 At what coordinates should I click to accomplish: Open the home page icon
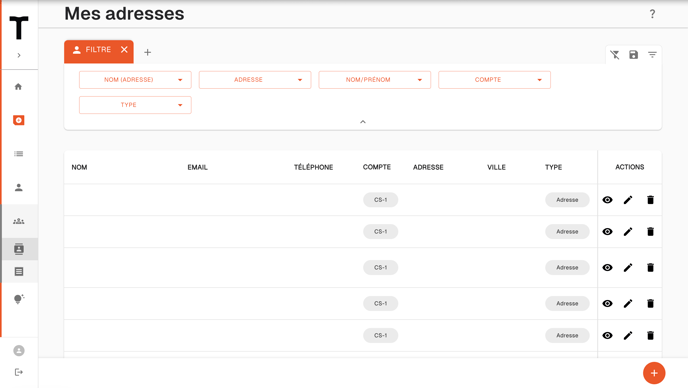coord(18,86)
